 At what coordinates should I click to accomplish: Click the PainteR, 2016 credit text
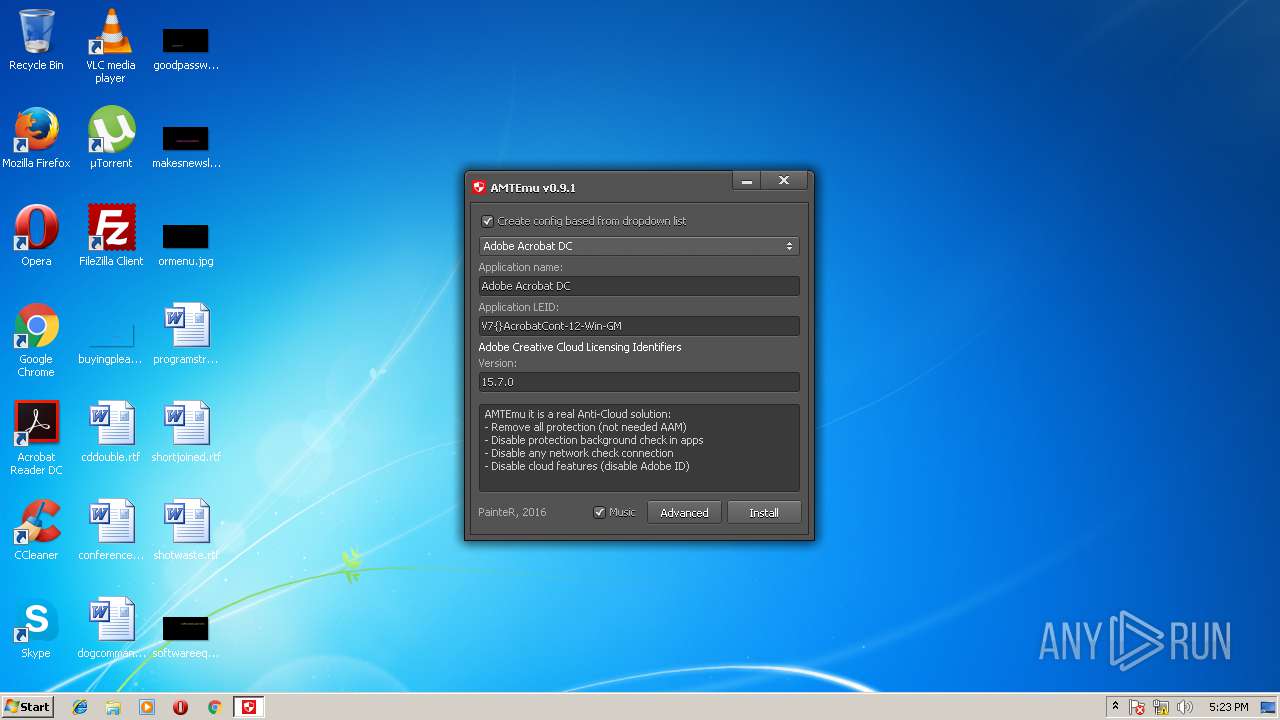tap(512, 512)
